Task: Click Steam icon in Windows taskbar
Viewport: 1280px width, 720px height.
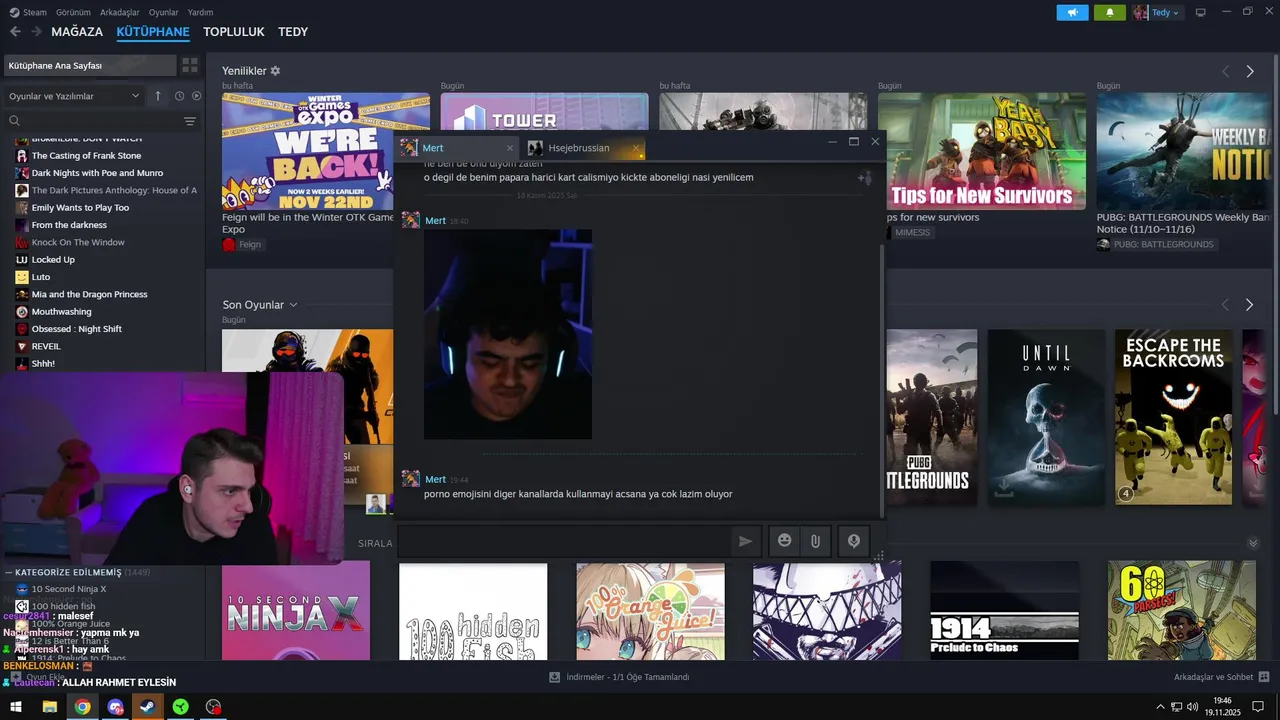Action: click(147, 707)
